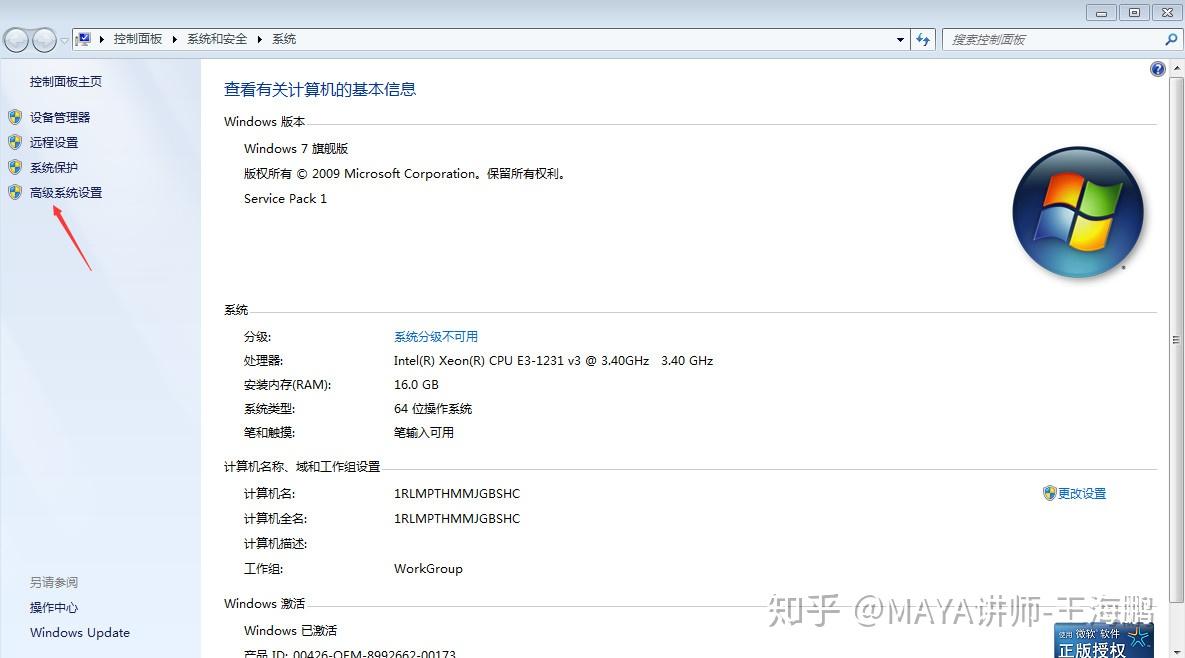Click the refresh button beside address bar
Screen dimensions: 1185x658
pyautogui.click(x=924, y=39)
